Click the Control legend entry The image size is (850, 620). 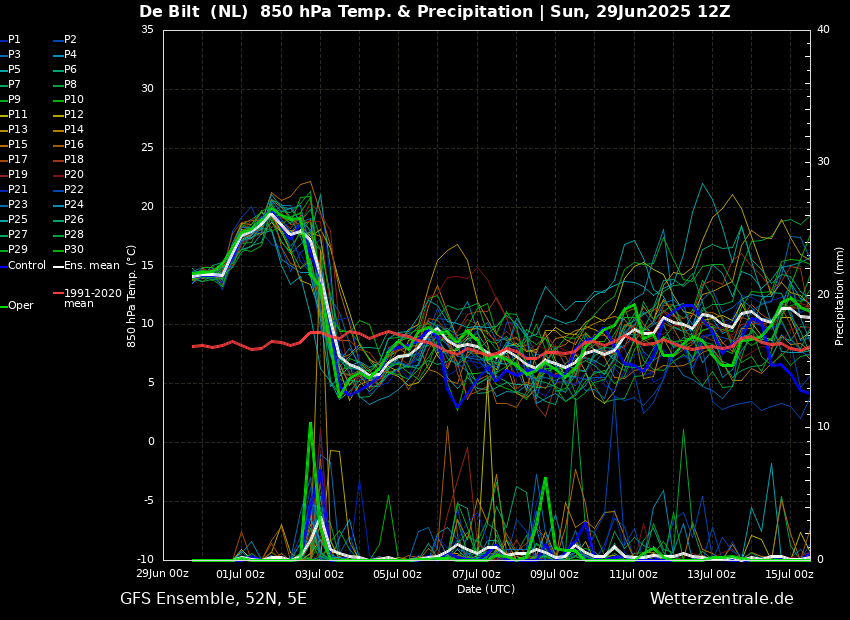[x=23, y=266]
